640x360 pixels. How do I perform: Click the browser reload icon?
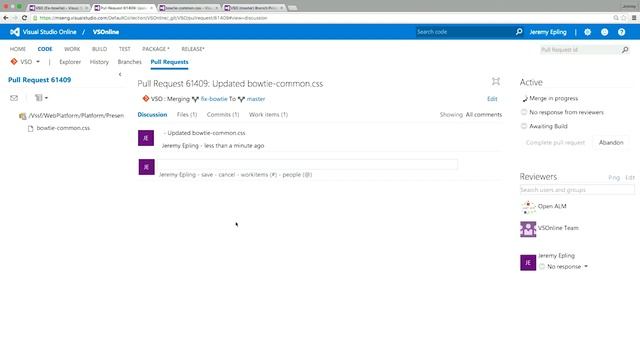click(x=24, y=18)
